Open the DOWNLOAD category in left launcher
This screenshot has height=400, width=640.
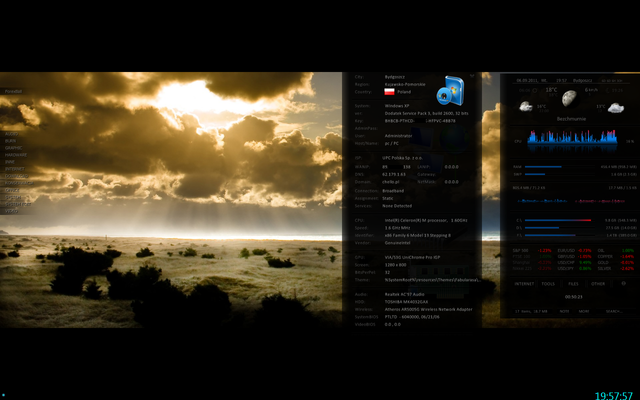pyautogui.click(x=16, y=176)
